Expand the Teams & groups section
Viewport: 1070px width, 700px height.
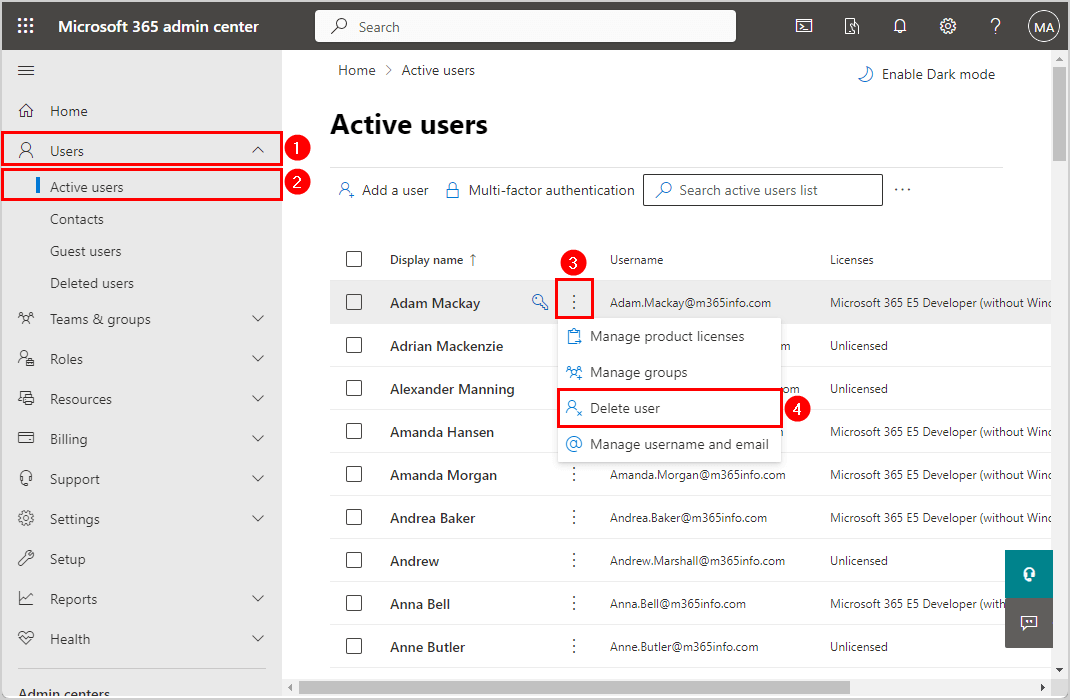coord(140,318)
